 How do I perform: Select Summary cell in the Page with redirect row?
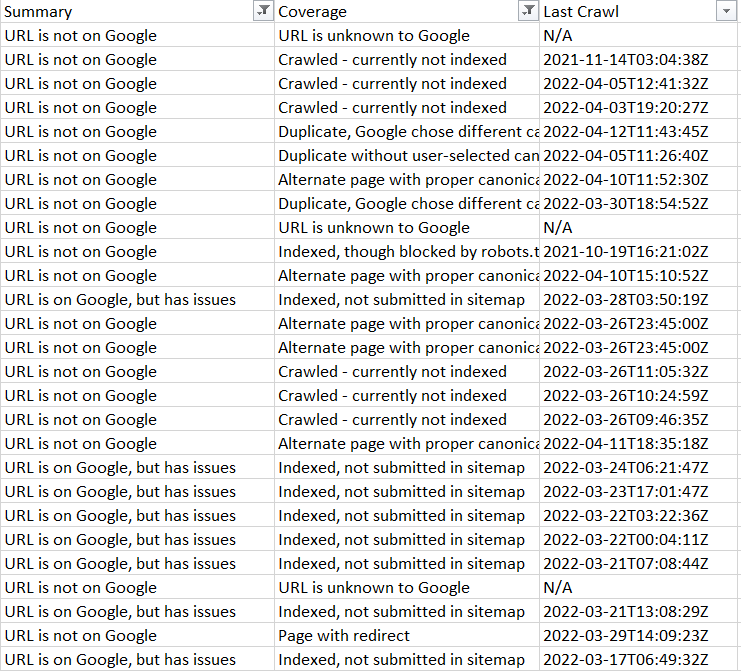[137, 636]
